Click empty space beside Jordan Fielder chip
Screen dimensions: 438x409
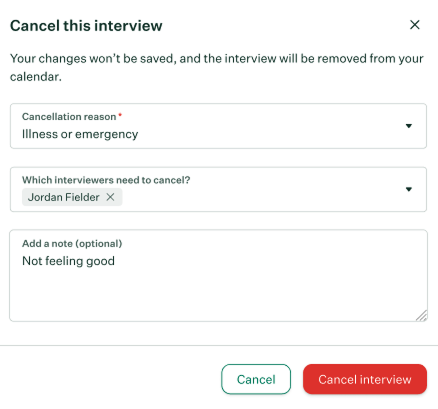point(260,197)
